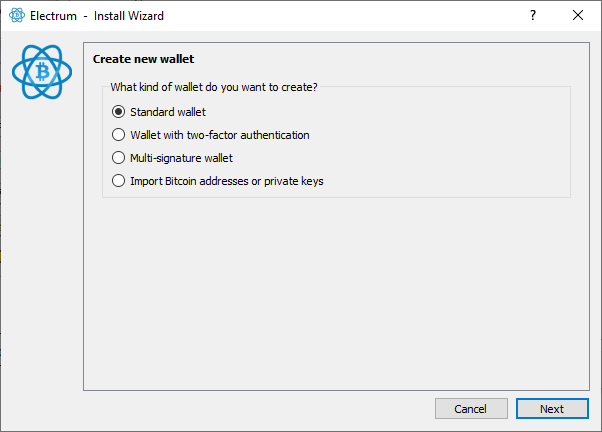Image resolution: width=602 pixels, height=432 pixels.
Task: Close the Install Wizard window
Action: 578,15
